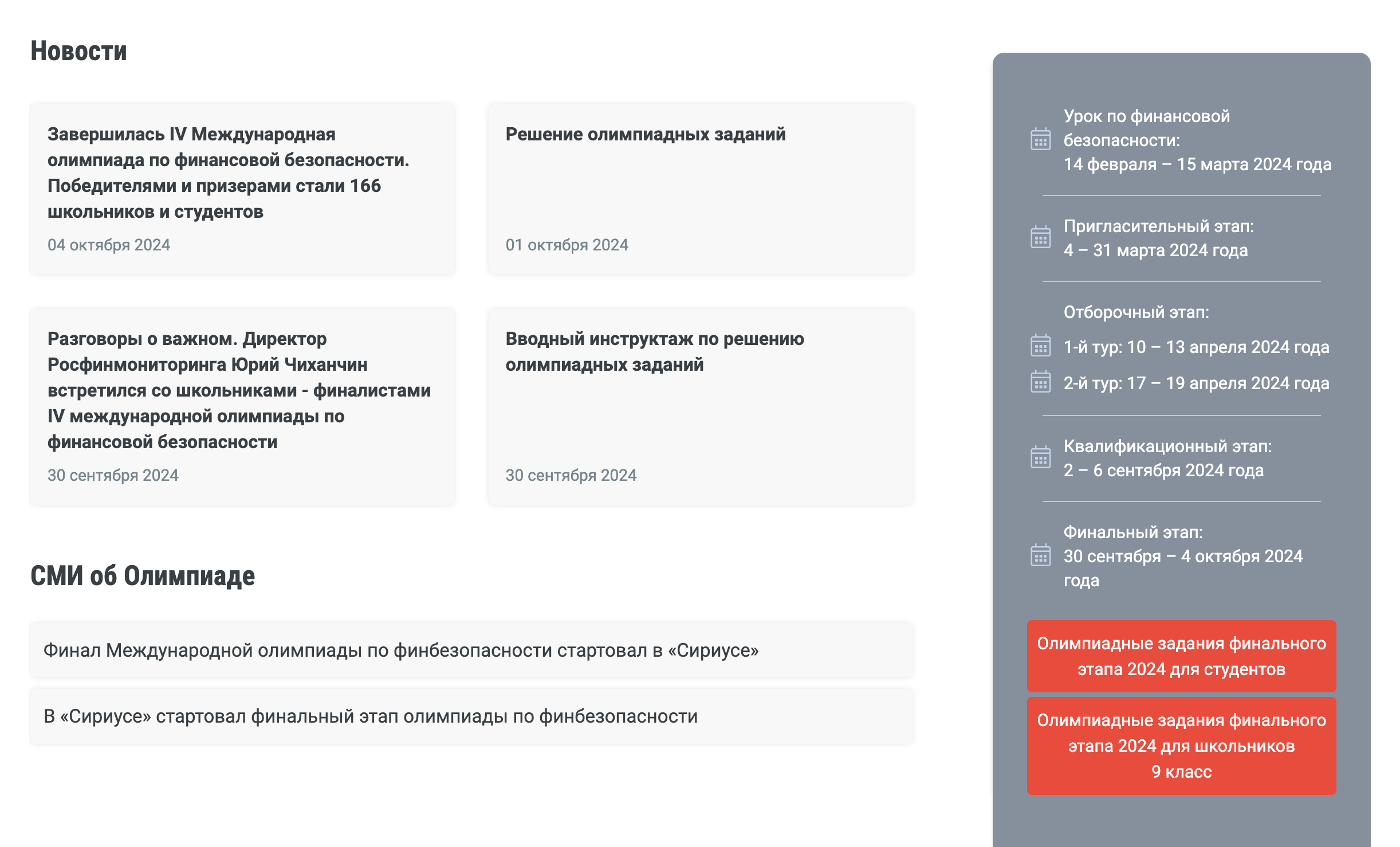1400x847 pixels.
Task: Click date 30 сентября 2024 under Разговоры о важном
Action: pos(113,476)
